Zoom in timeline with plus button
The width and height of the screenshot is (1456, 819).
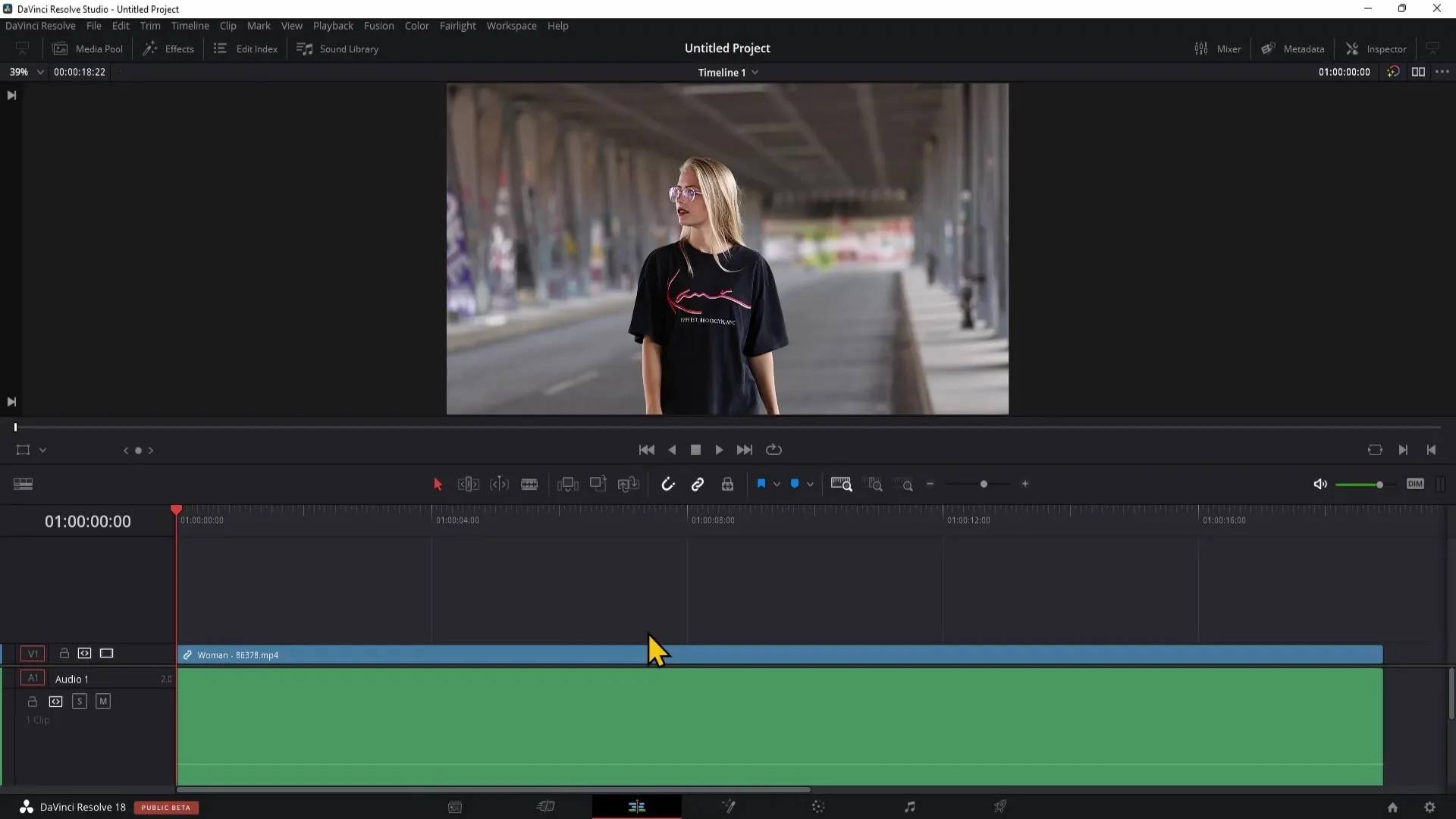pos(1025,484)
